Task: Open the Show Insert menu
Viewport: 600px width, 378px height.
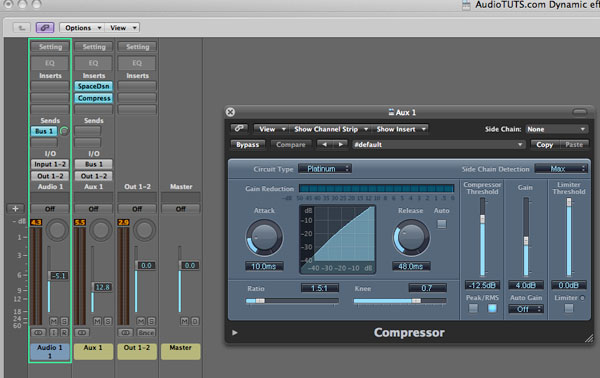Action: (400, 129)
